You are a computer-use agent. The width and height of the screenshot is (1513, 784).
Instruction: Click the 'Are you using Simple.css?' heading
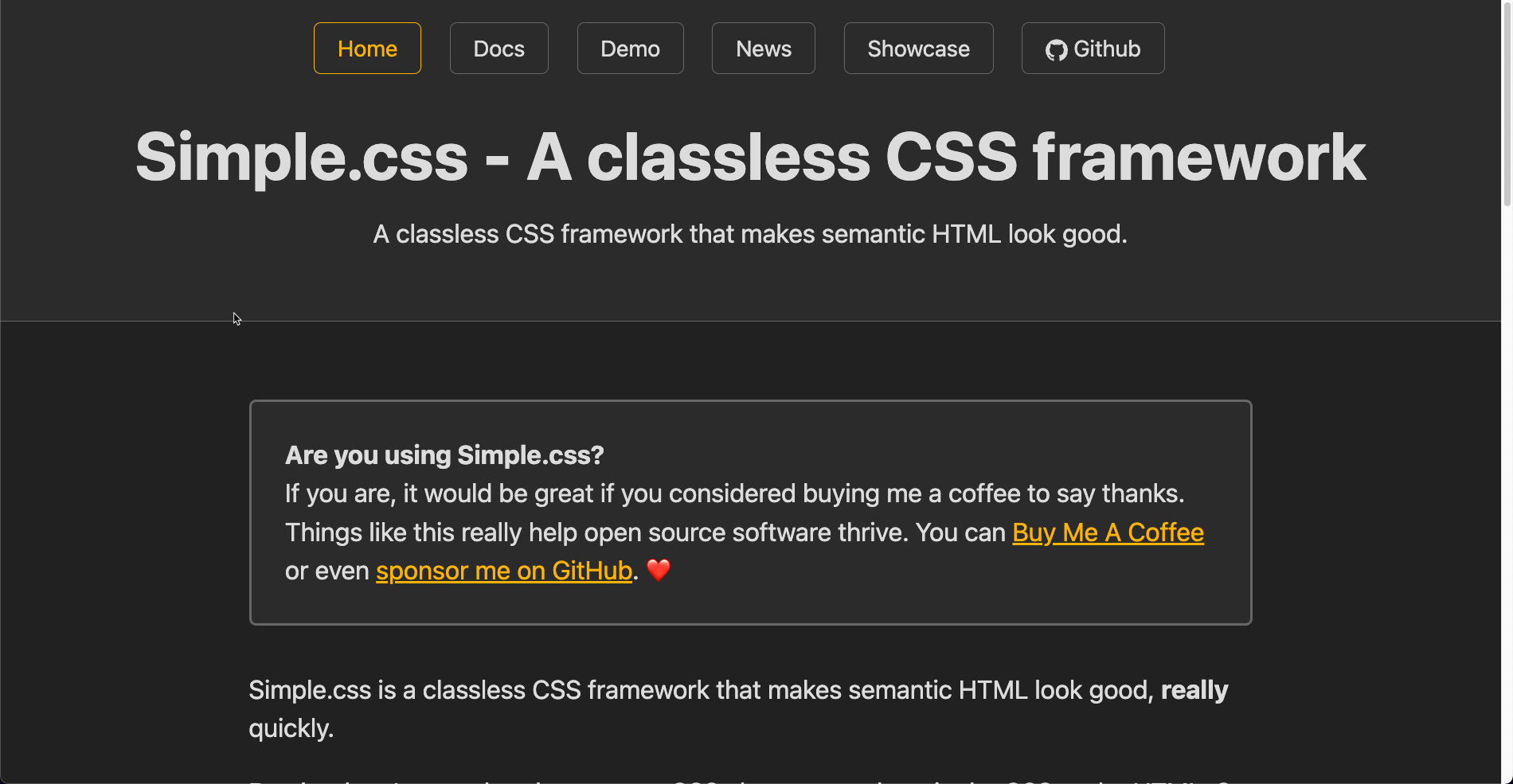point(444,455)
